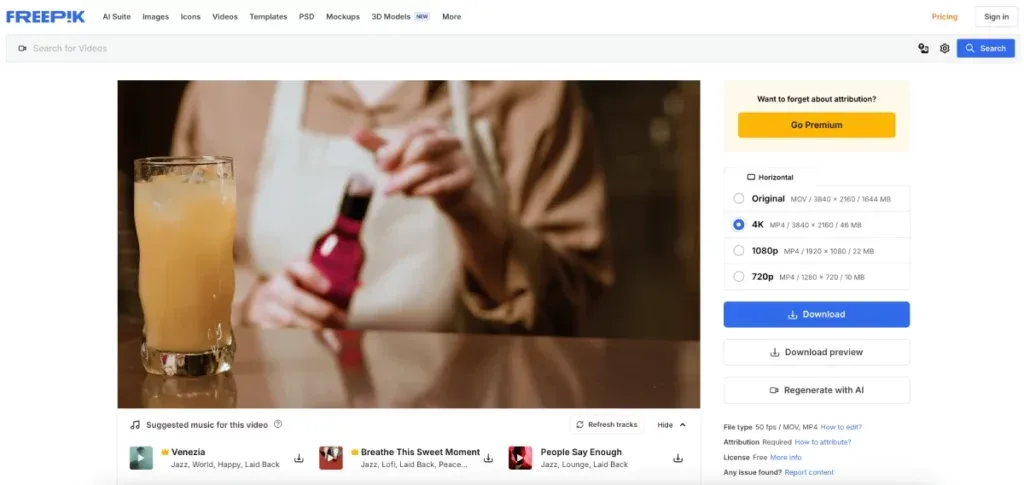Open the Freepik logo home link
Image resolution: width=1024 pixels, height=485 pixels.
pyautogui.click(x=46, y=17)
